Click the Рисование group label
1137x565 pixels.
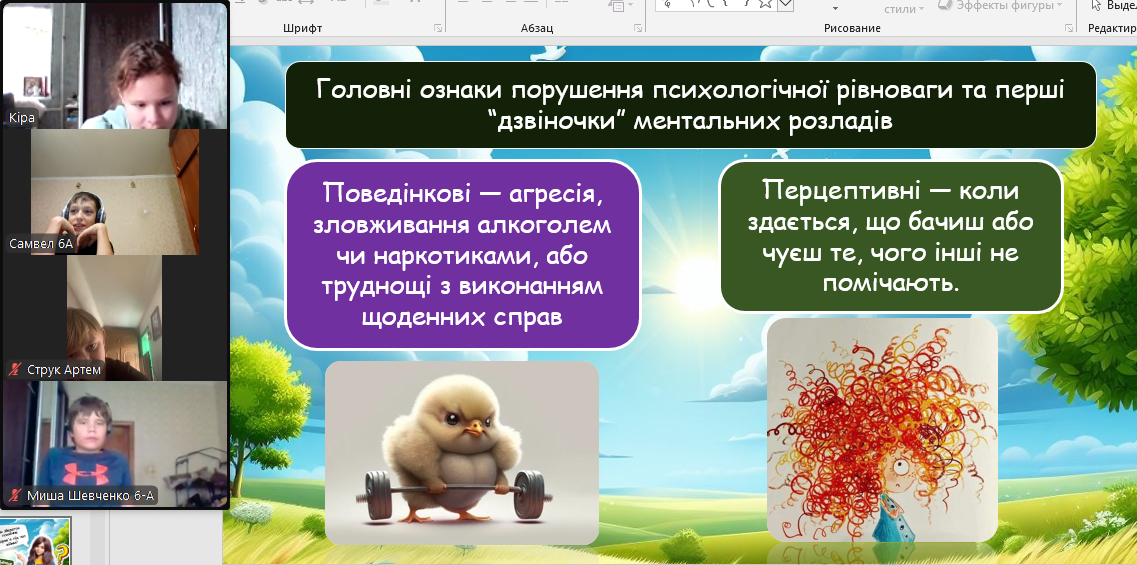pyautogui.click(x=852, y=28)
